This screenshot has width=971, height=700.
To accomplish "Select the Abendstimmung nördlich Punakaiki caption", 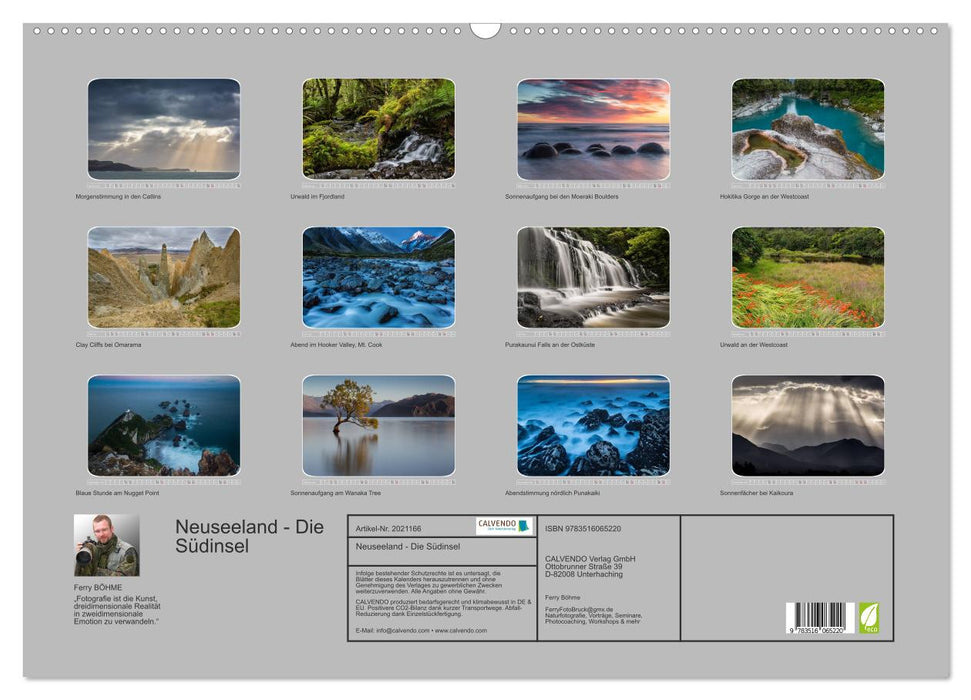I will [552, 491].
